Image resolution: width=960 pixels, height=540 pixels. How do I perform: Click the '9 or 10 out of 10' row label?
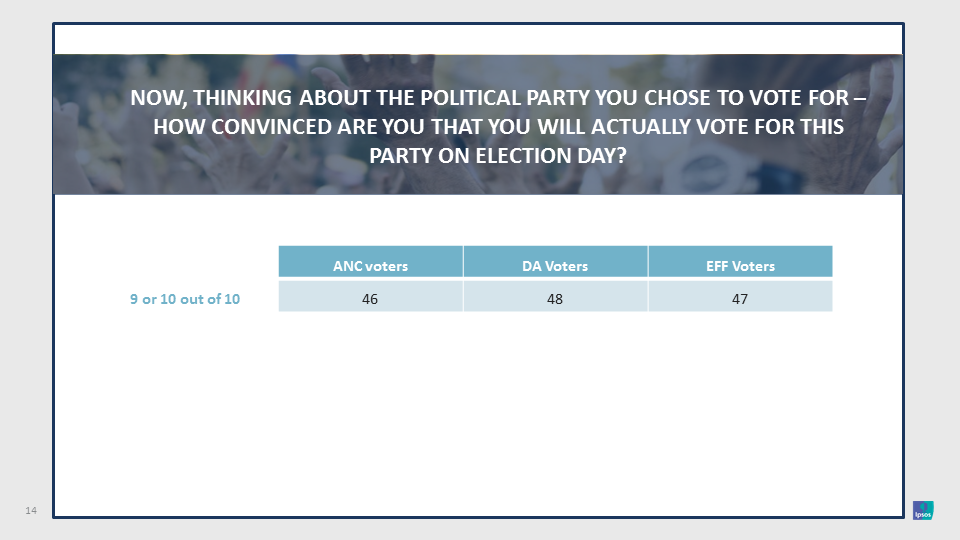[185, 299]
